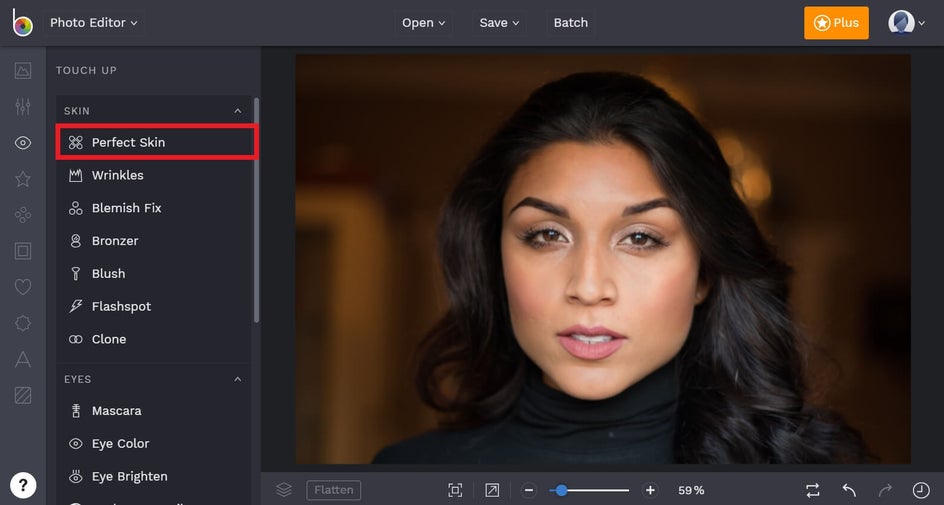The width and height of the screenshot is (944, 505).
Task: Open the history clock icon
Action: point(921,490)
